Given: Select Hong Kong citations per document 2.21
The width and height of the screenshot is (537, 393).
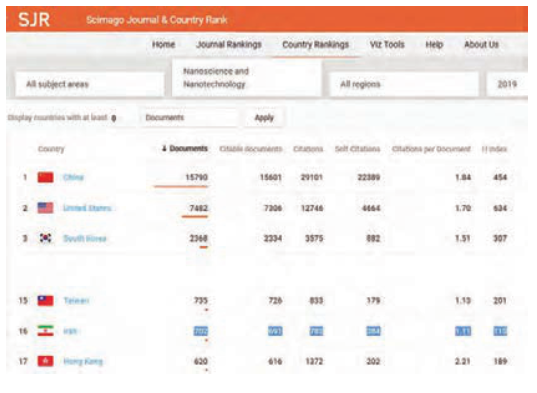Looking at the screenshot, I should (462, 361).
